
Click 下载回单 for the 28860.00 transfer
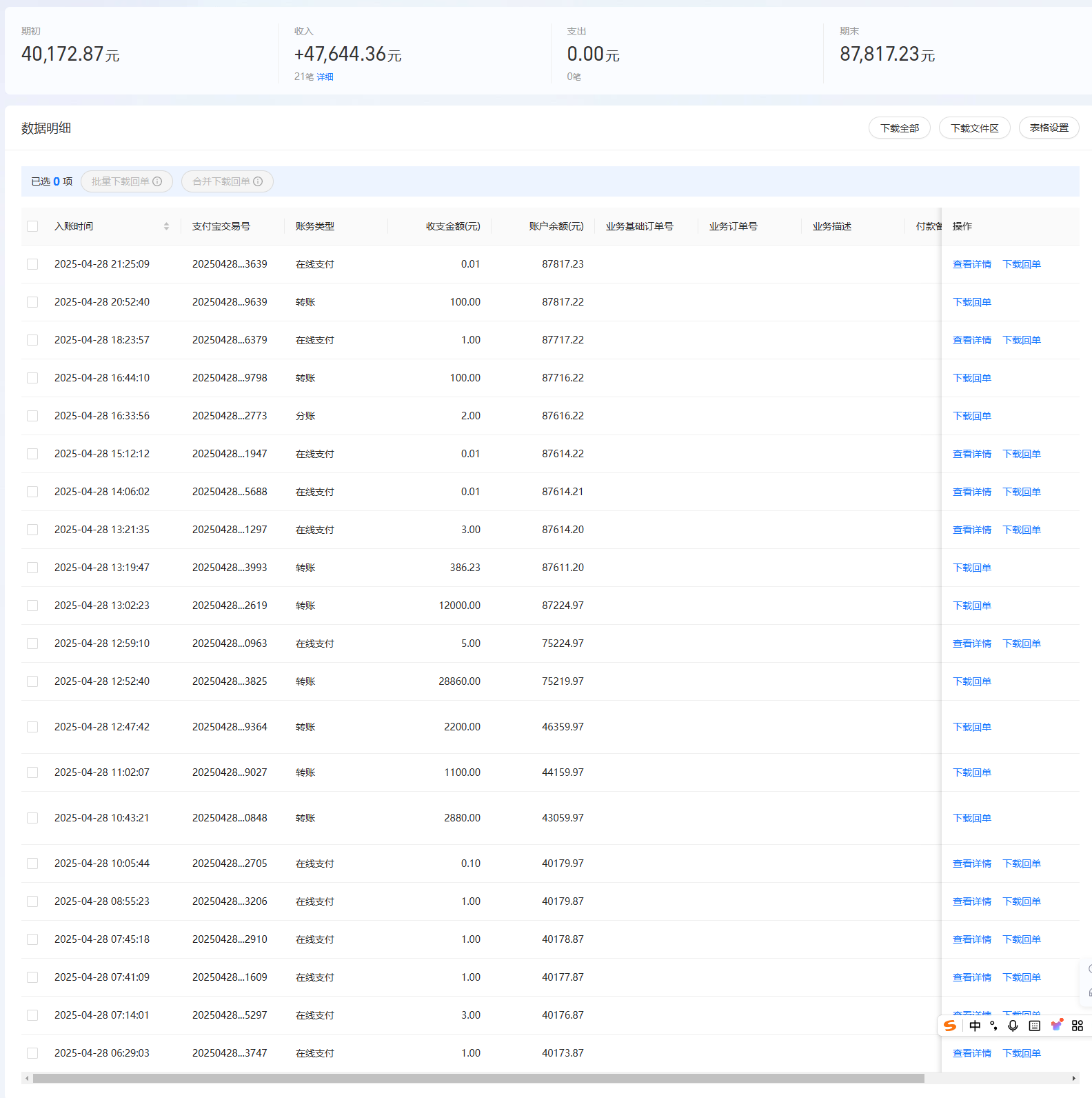point(971,681)
